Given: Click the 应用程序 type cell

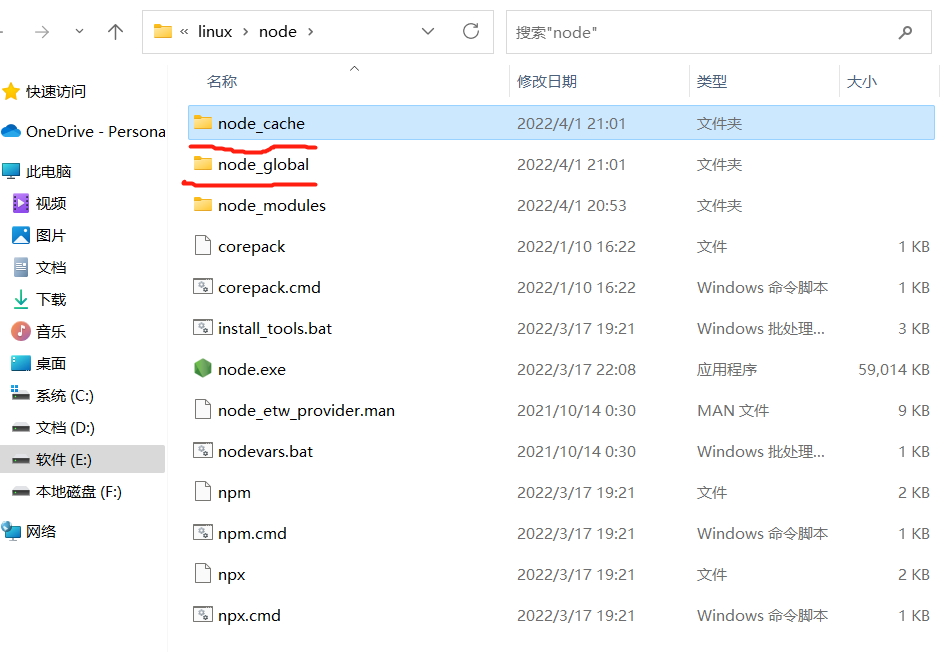Looking at the screenshot, I should [x=727, y=370].
